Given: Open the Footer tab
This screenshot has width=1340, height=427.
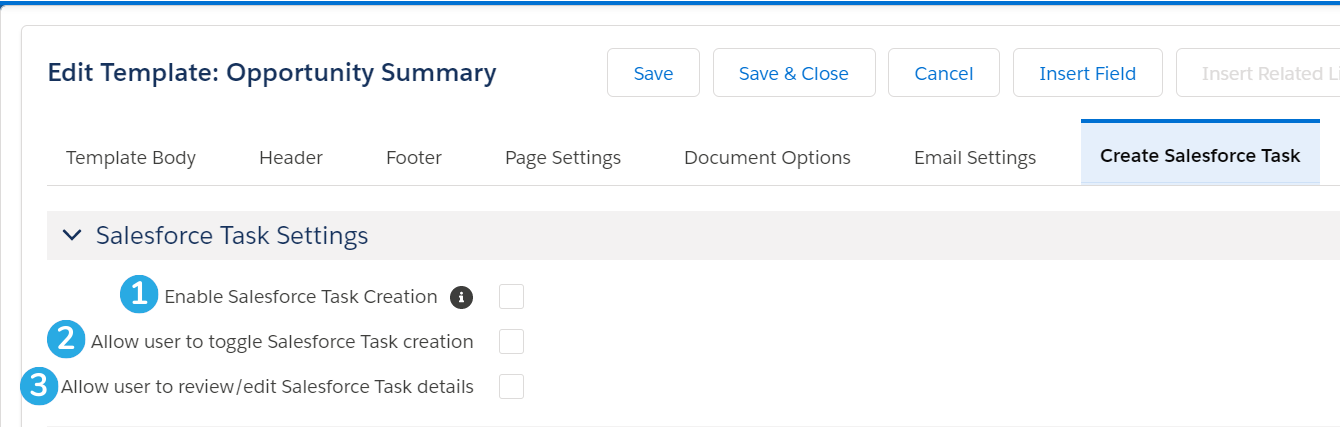Looking at the screenshot, I should tap(414, 158).
